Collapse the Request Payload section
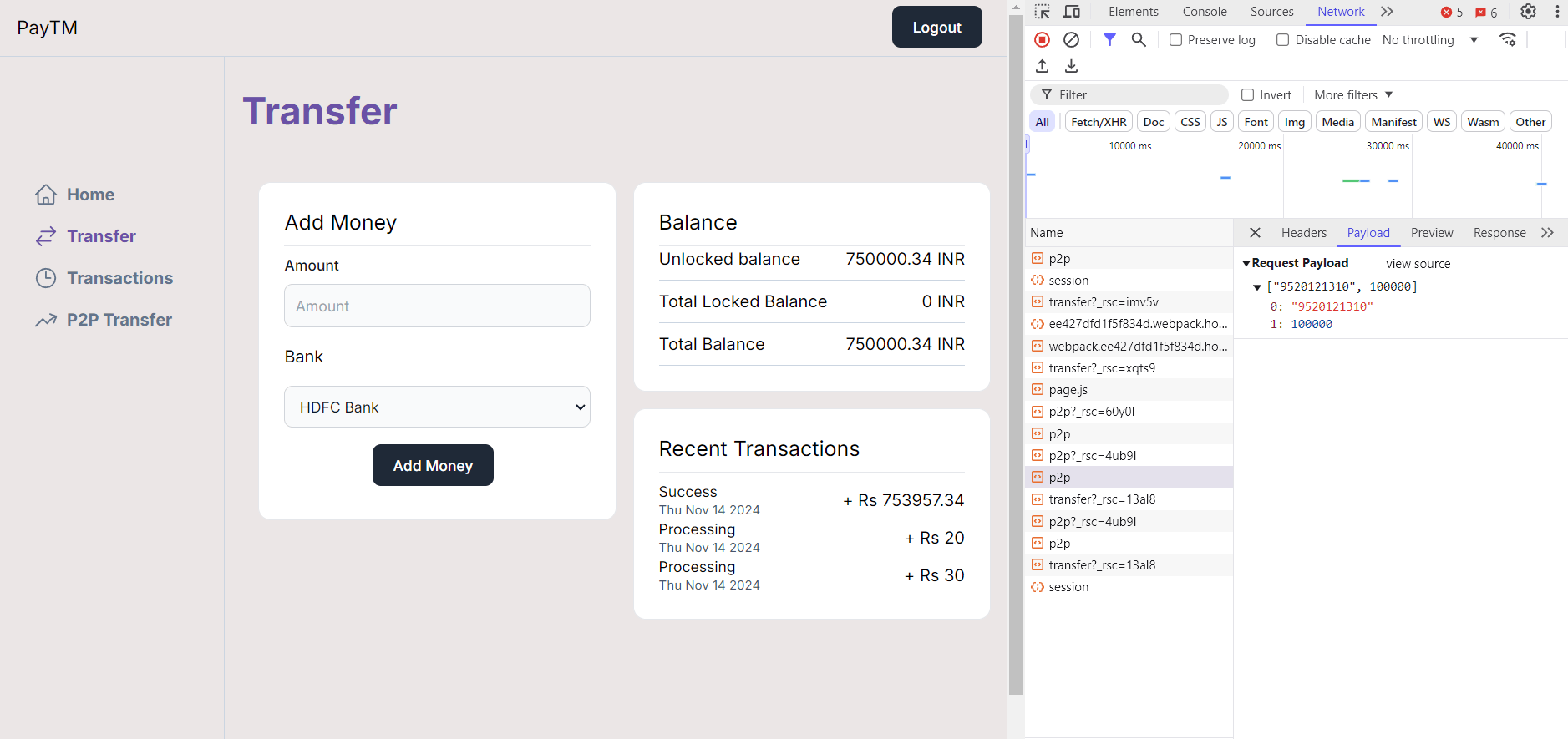Viewport: 1568px width, 739px height. pyautogui.click(x=1246, y=264)
